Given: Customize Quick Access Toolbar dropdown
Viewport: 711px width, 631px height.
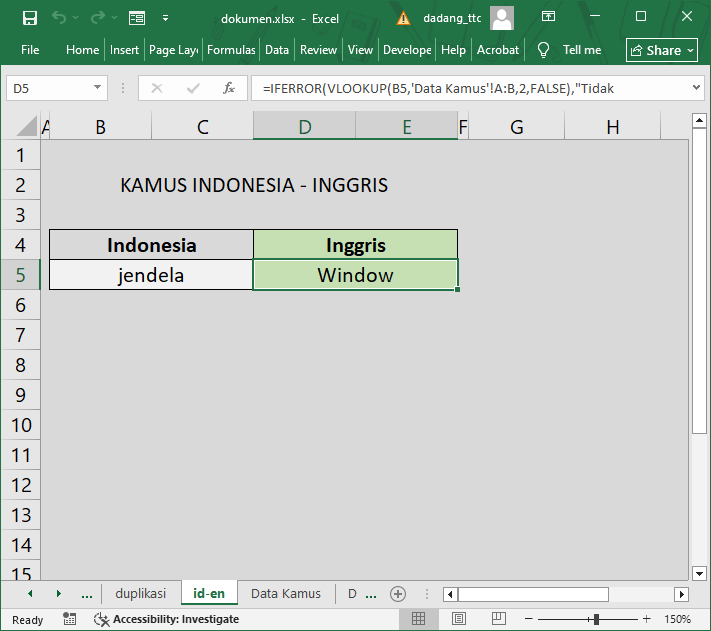Looking at the screenshot, I should coord(166,18).
